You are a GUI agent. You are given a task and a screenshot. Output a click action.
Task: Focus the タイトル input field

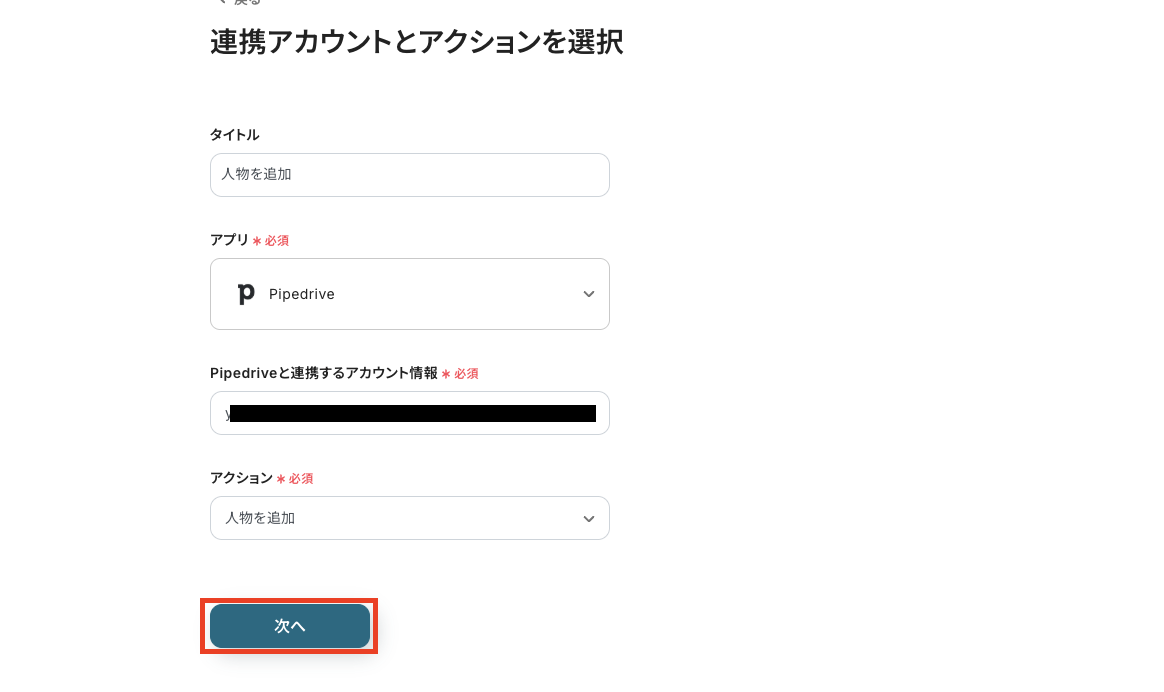coord(409,175)
